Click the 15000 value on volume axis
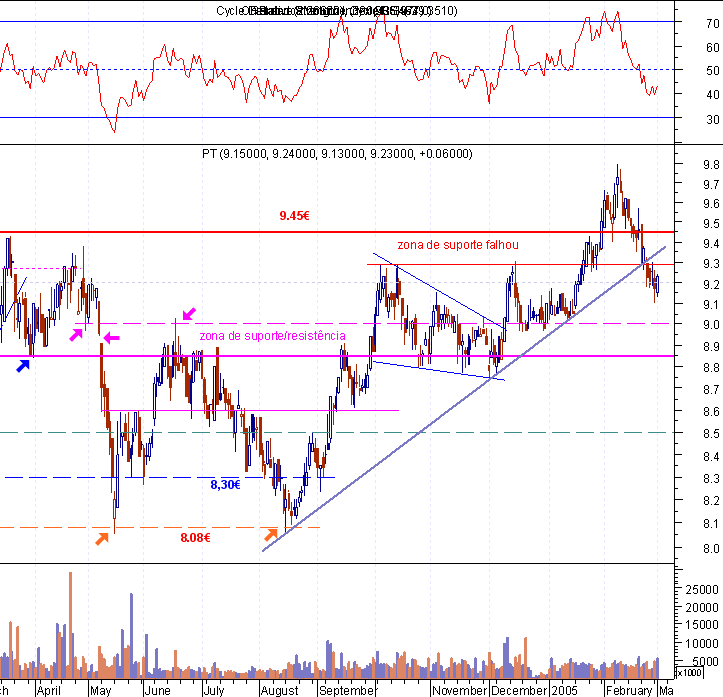Viewport: 723px width, 697px height. (702, 625)
